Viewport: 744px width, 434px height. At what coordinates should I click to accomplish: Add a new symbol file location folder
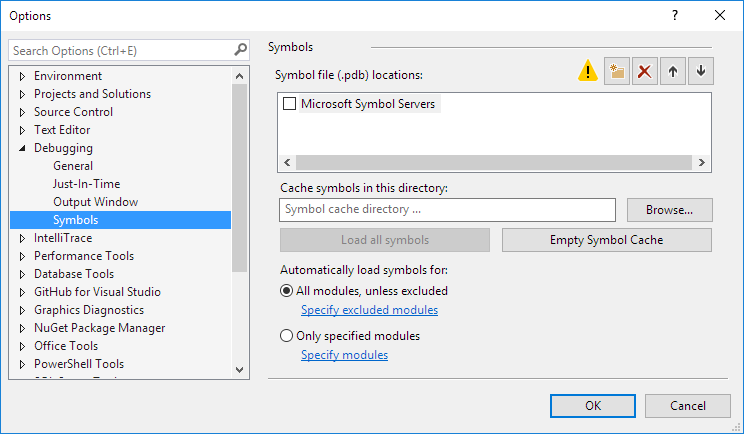[x=617, y=72]
